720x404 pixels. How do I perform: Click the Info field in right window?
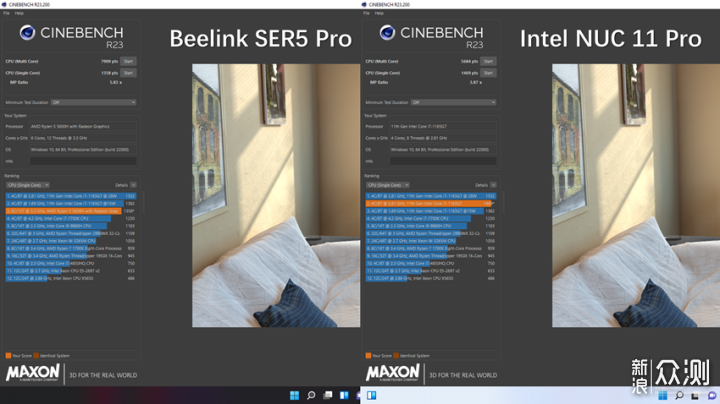point(443,161)
